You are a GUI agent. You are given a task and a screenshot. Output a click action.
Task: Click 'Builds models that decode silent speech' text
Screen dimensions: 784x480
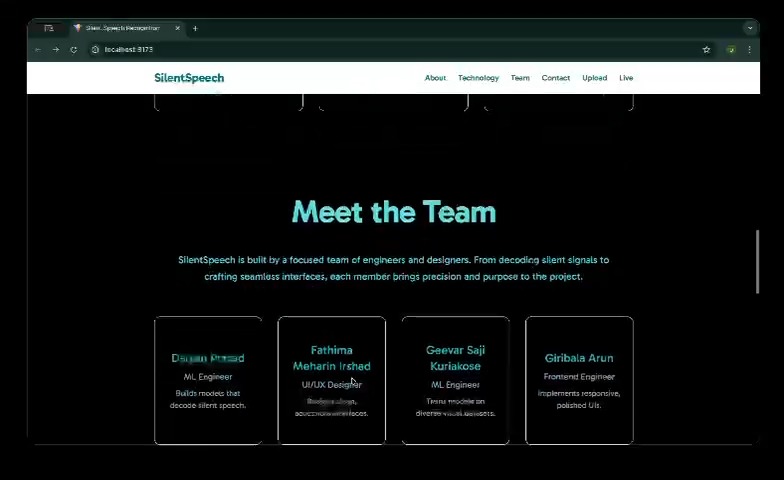point(208,400)
